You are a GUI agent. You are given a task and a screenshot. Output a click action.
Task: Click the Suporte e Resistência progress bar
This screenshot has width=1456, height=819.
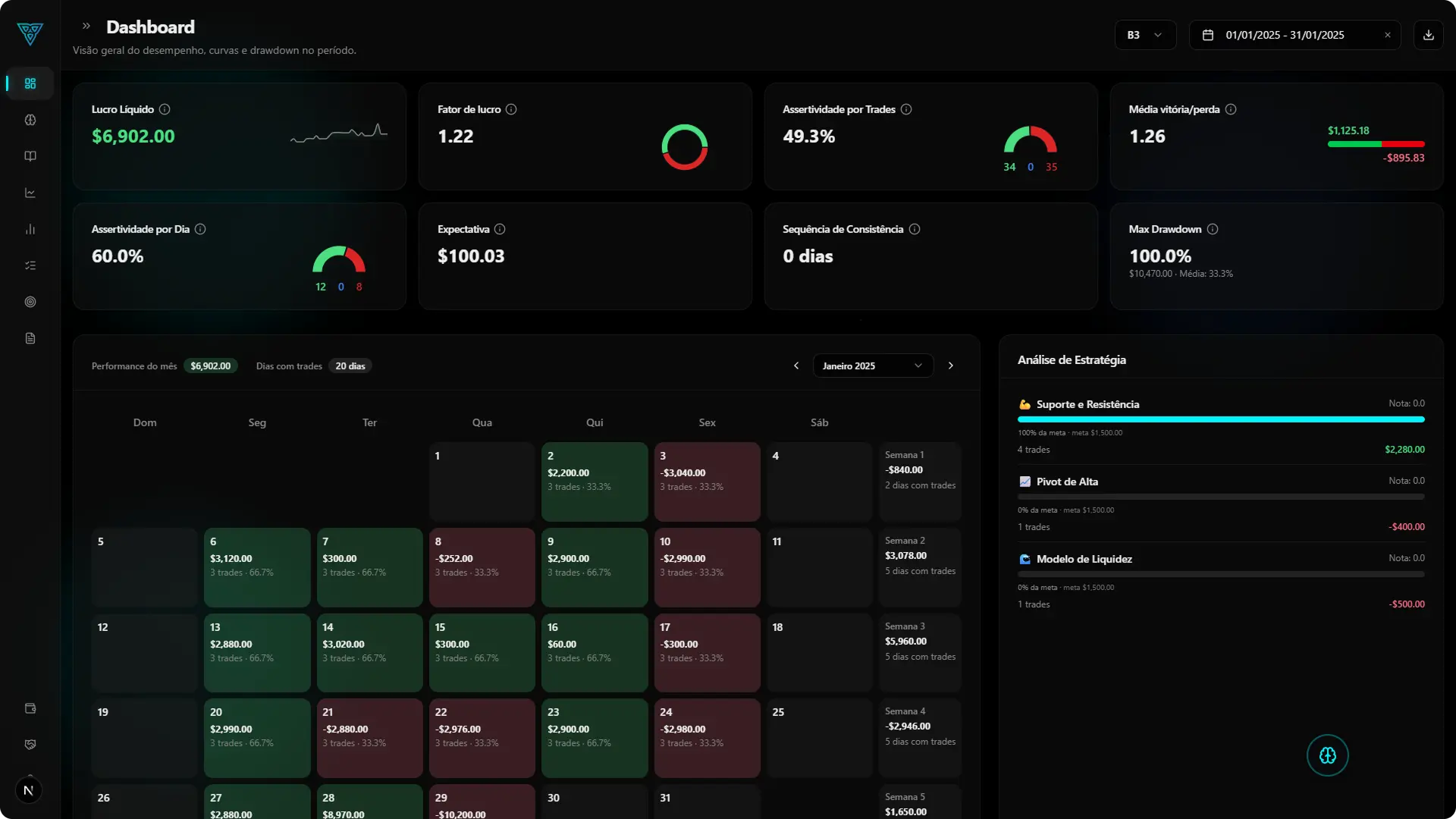[x=1221, y=419]
